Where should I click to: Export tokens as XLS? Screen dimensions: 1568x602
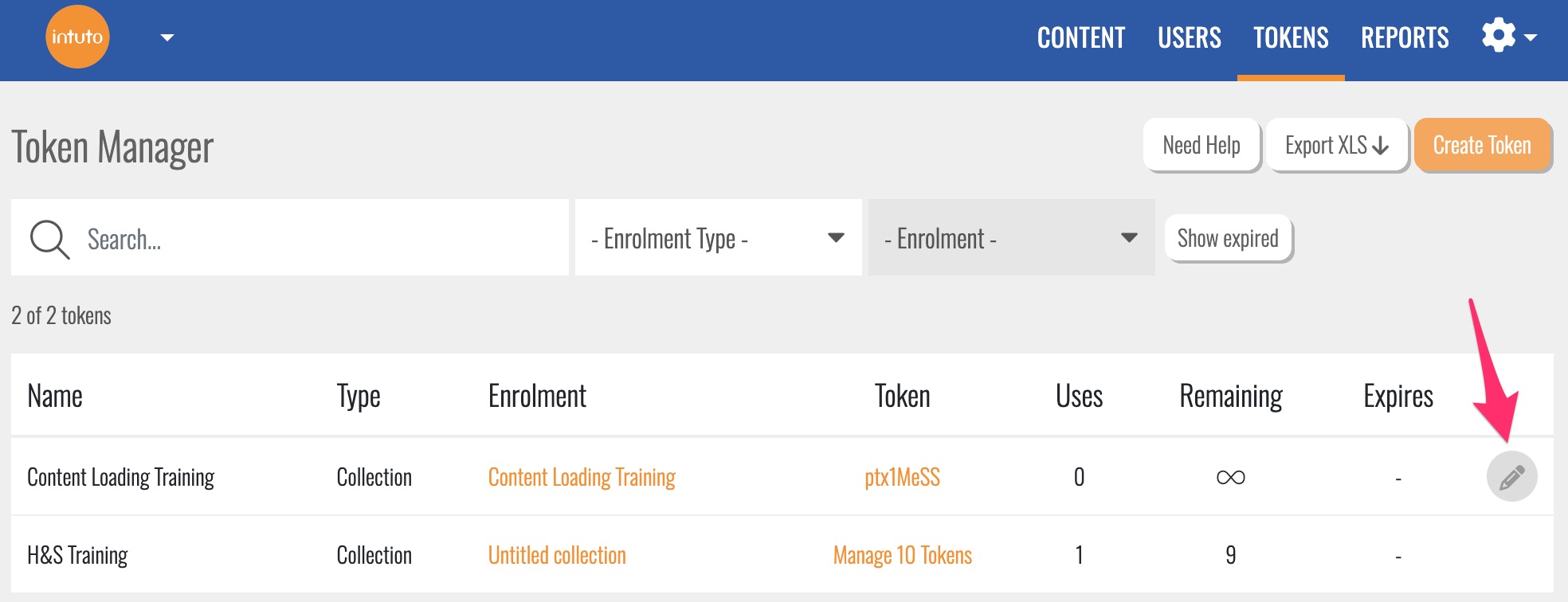1336,145
